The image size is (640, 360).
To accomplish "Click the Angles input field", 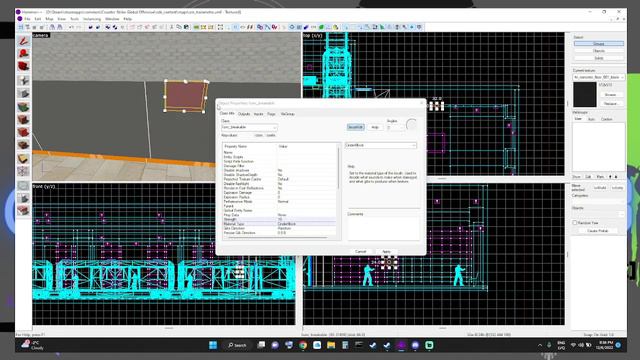I will coord(395,128).
